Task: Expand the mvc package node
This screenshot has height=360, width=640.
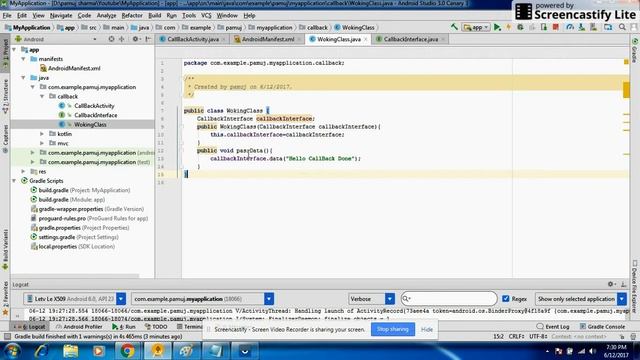Action: point(42,143)
